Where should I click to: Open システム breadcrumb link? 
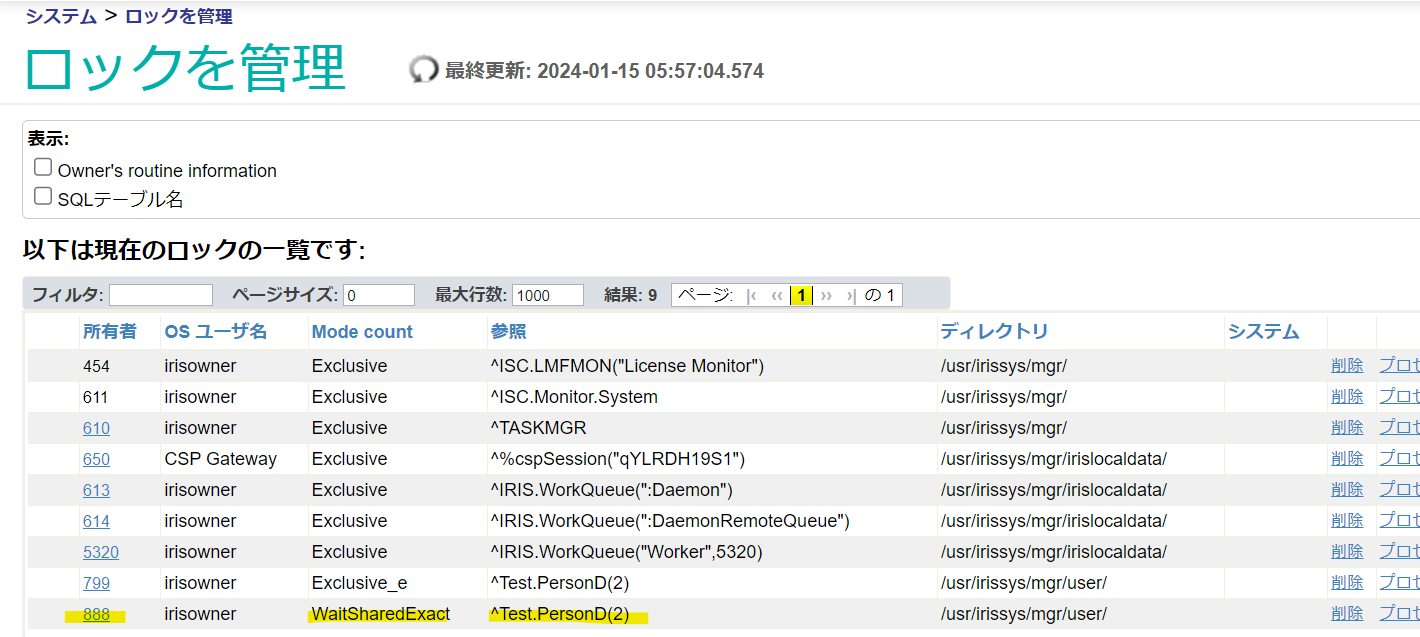pyautogui.click(x=61, y=16)
